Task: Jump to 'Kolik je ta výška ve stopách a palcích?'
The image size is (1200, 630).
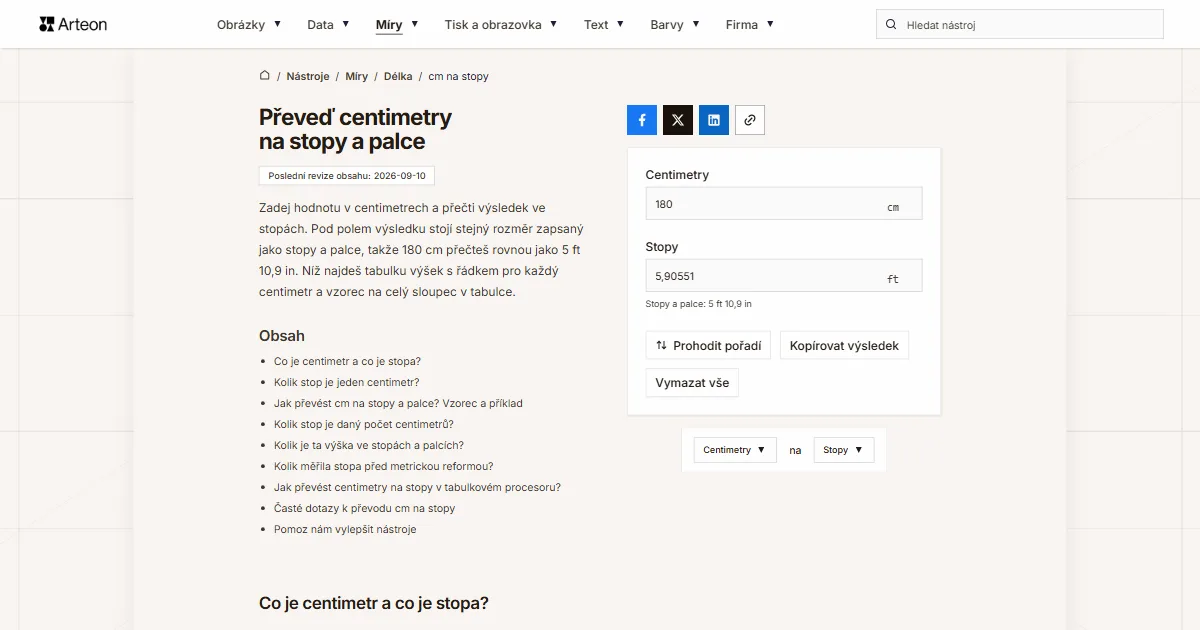Action: coord(369,446)
